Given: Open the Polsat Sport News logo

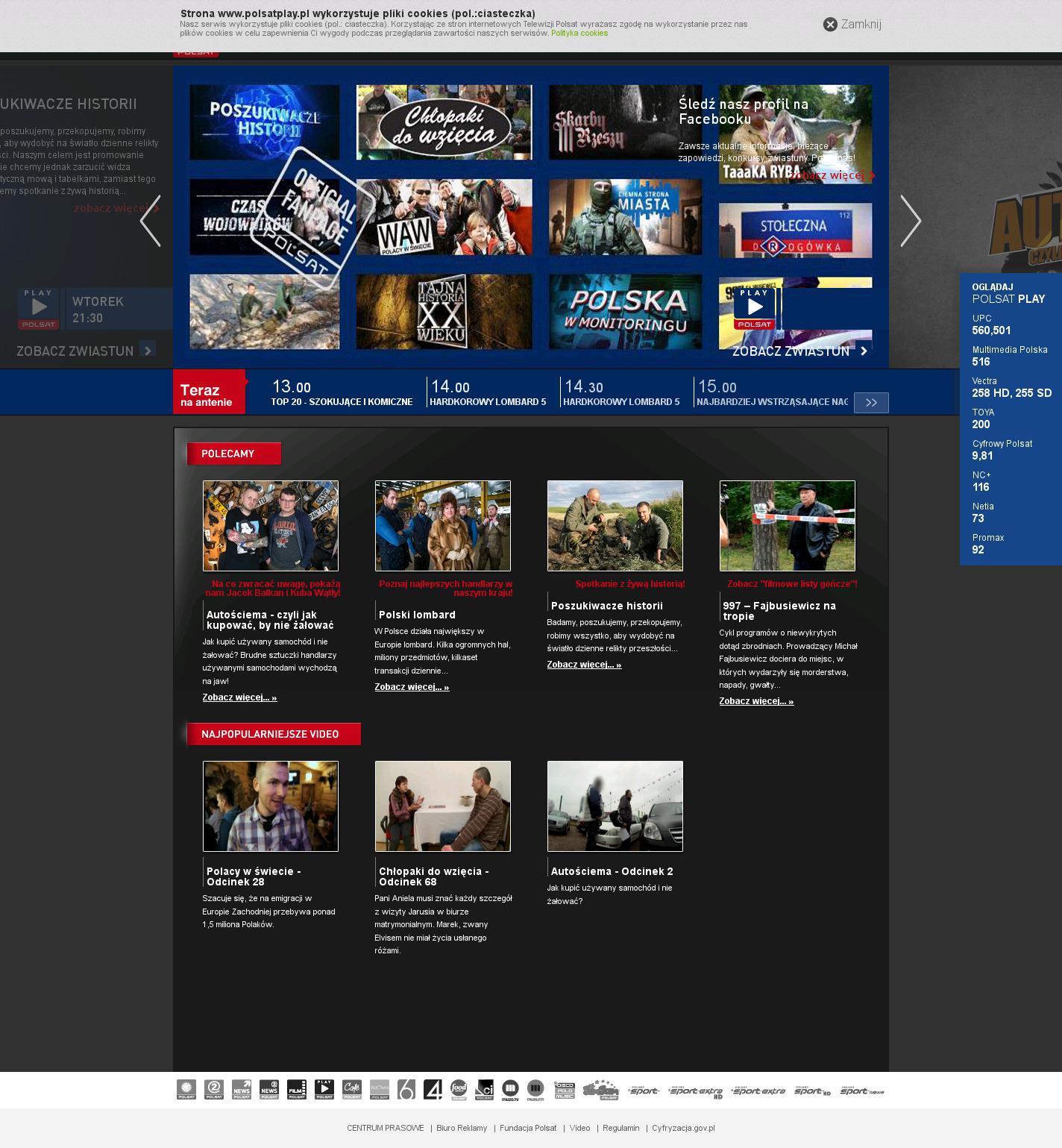Looking at the screenshot, I should pos(861,1091).
